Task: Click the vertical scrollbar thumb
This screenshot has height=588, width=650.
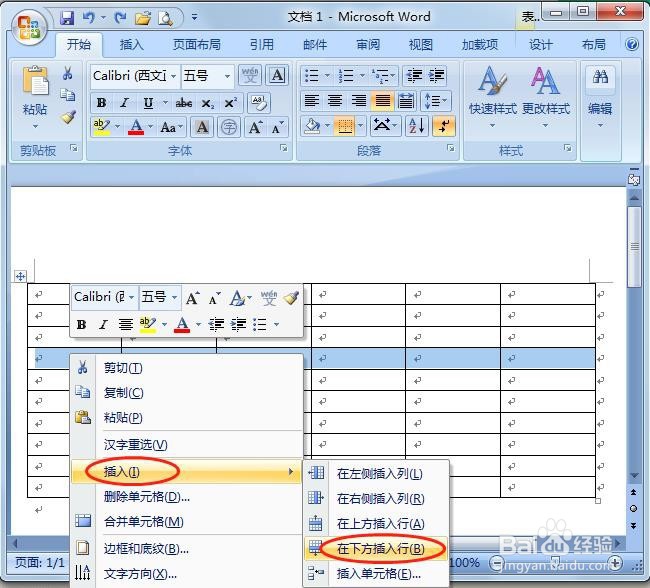Action: [634, 247]
